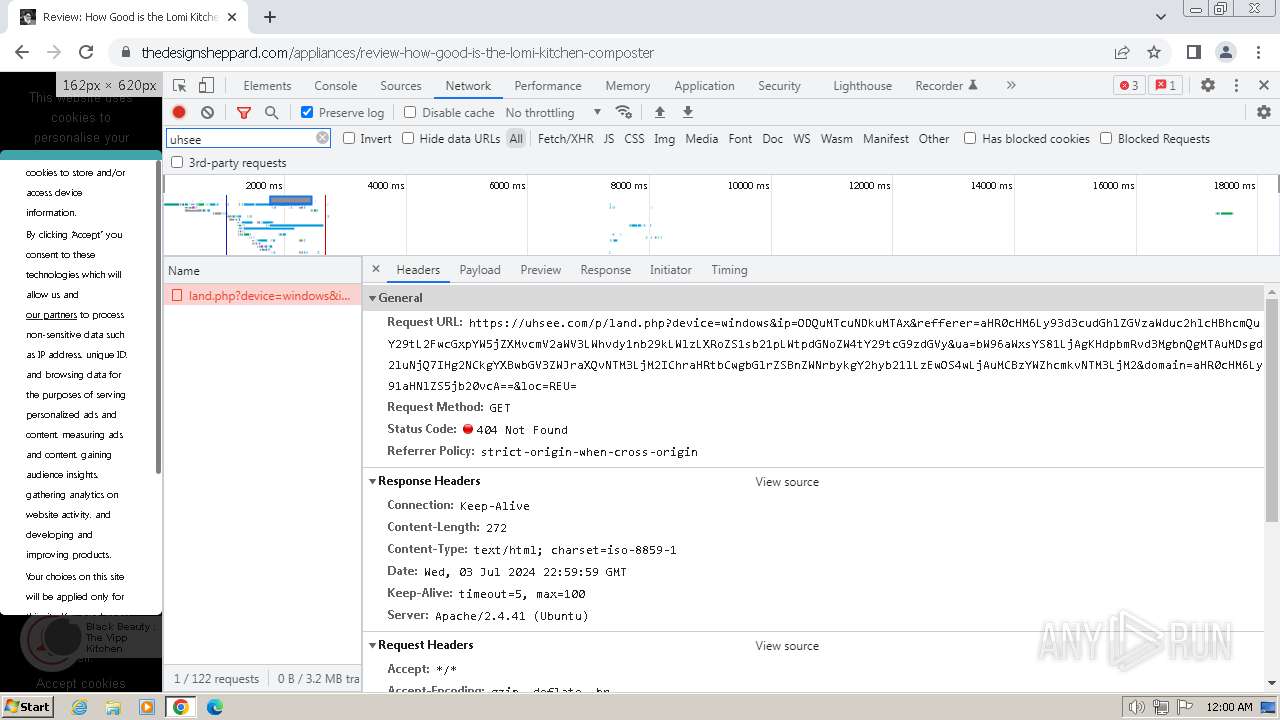
Task: Open network conditions wifi icon
Action: (x=624, y=113)
